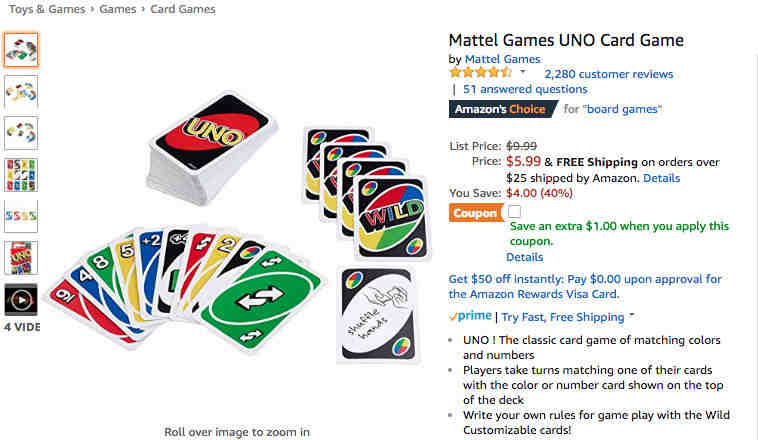Open the Toys & Games breadcrumb
The width and height of the screenshot is (758, 440).
[46, 9]
